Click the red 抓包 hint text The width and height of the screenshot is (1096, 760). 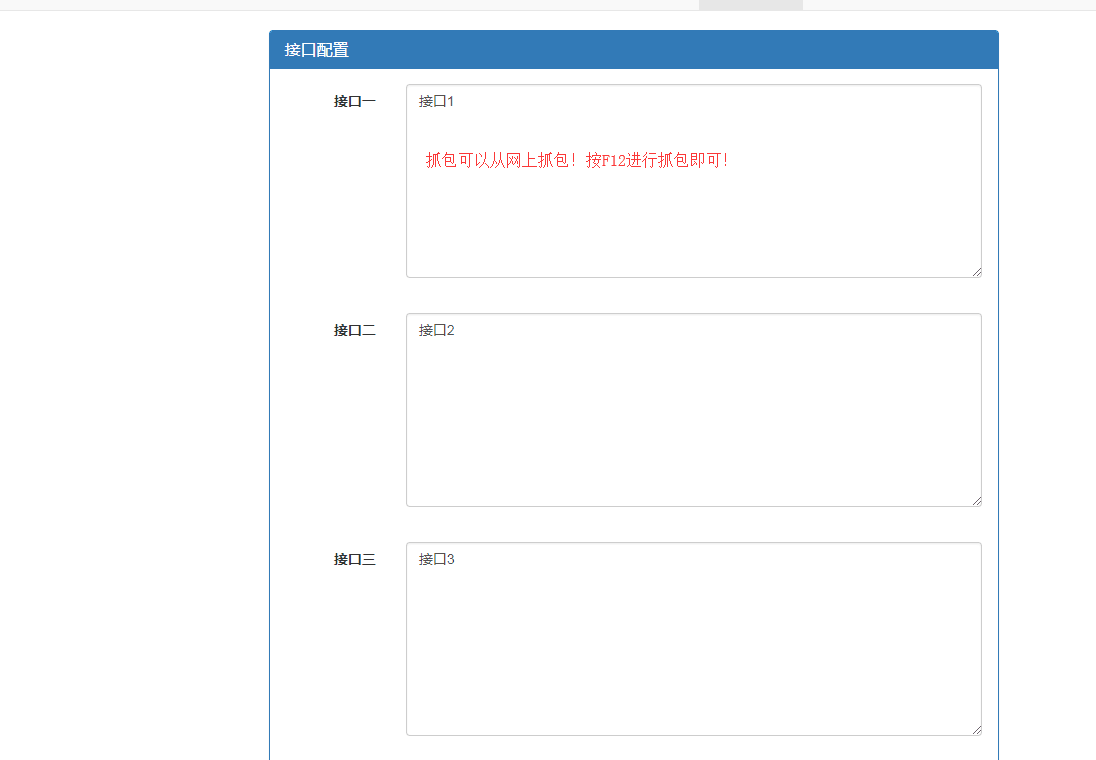point(575,160)
